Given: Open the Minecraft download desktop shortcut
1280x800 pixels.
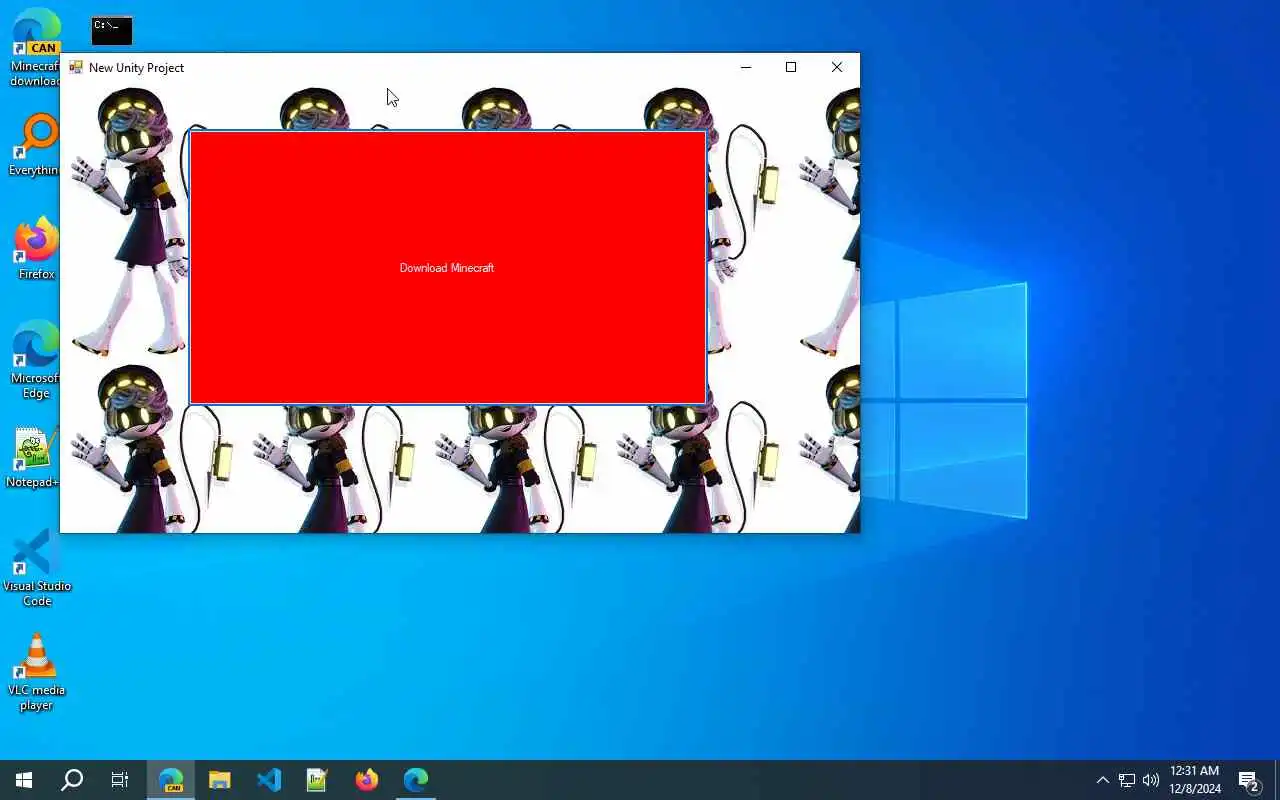Looking at the screenshot, I should (36, 48).
